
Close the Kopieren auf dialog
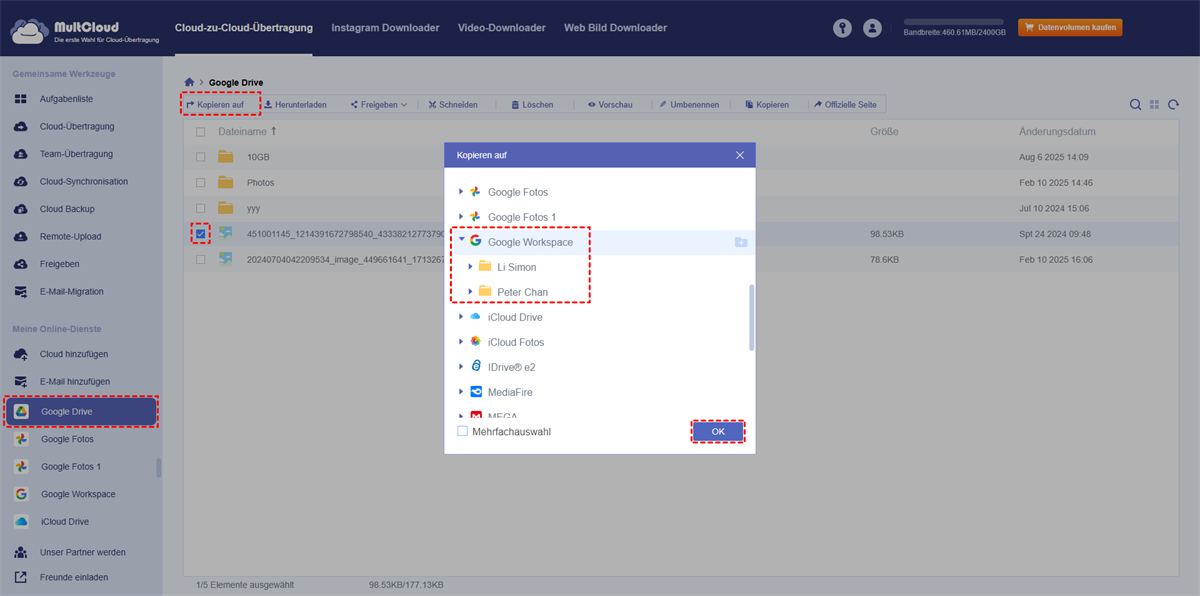click(x=740, y=155)
